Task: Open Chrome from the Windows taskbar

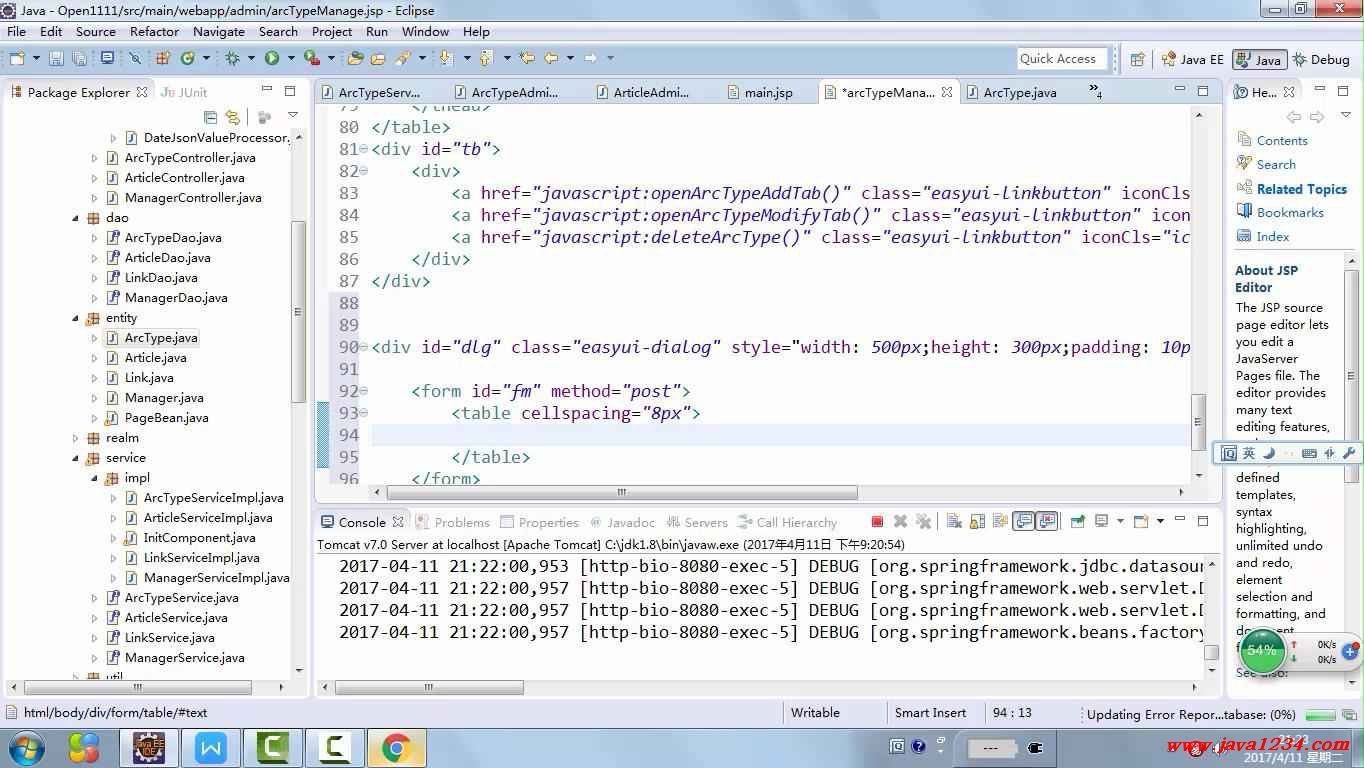Action: [397, 747]
